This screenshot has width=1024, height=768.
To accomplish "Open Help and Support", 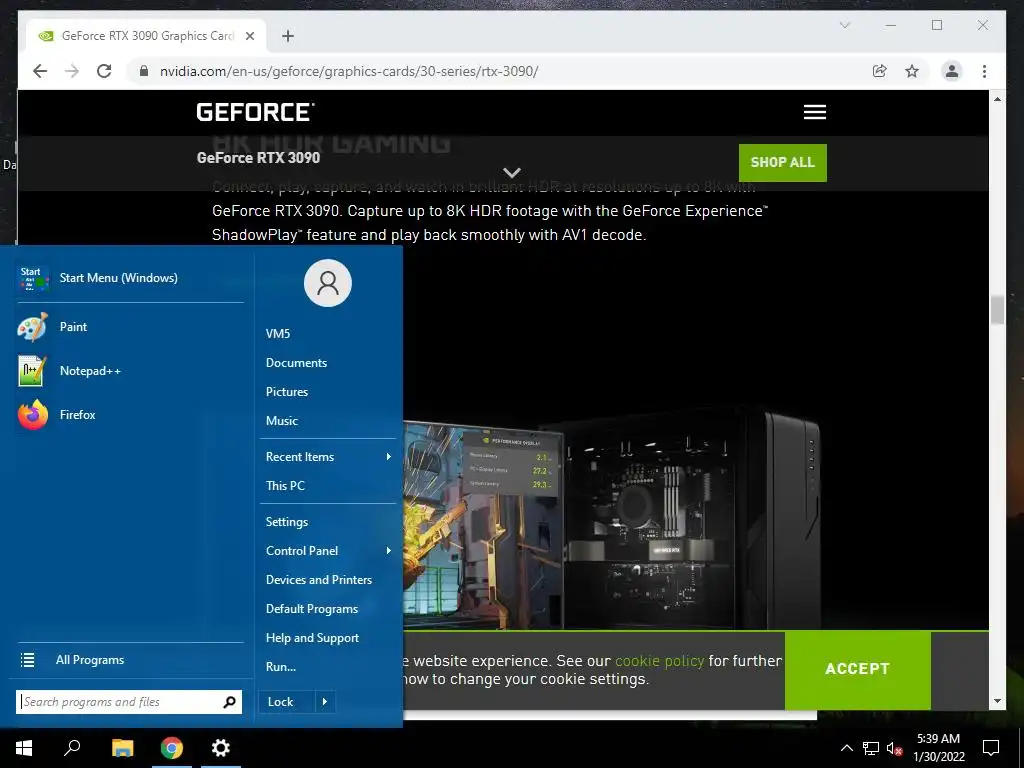I will [312, 637].
